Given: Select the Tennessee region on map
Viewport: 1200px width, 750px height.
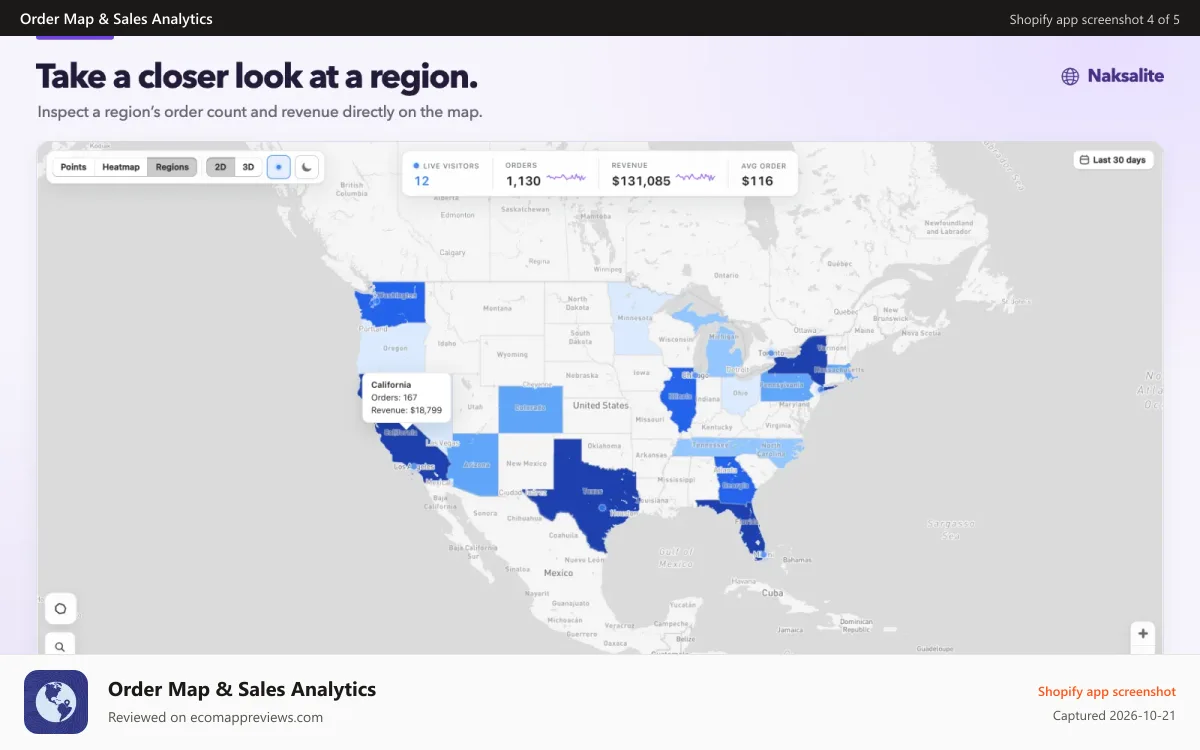Looking at the screenshot, I should coord(710,446).
